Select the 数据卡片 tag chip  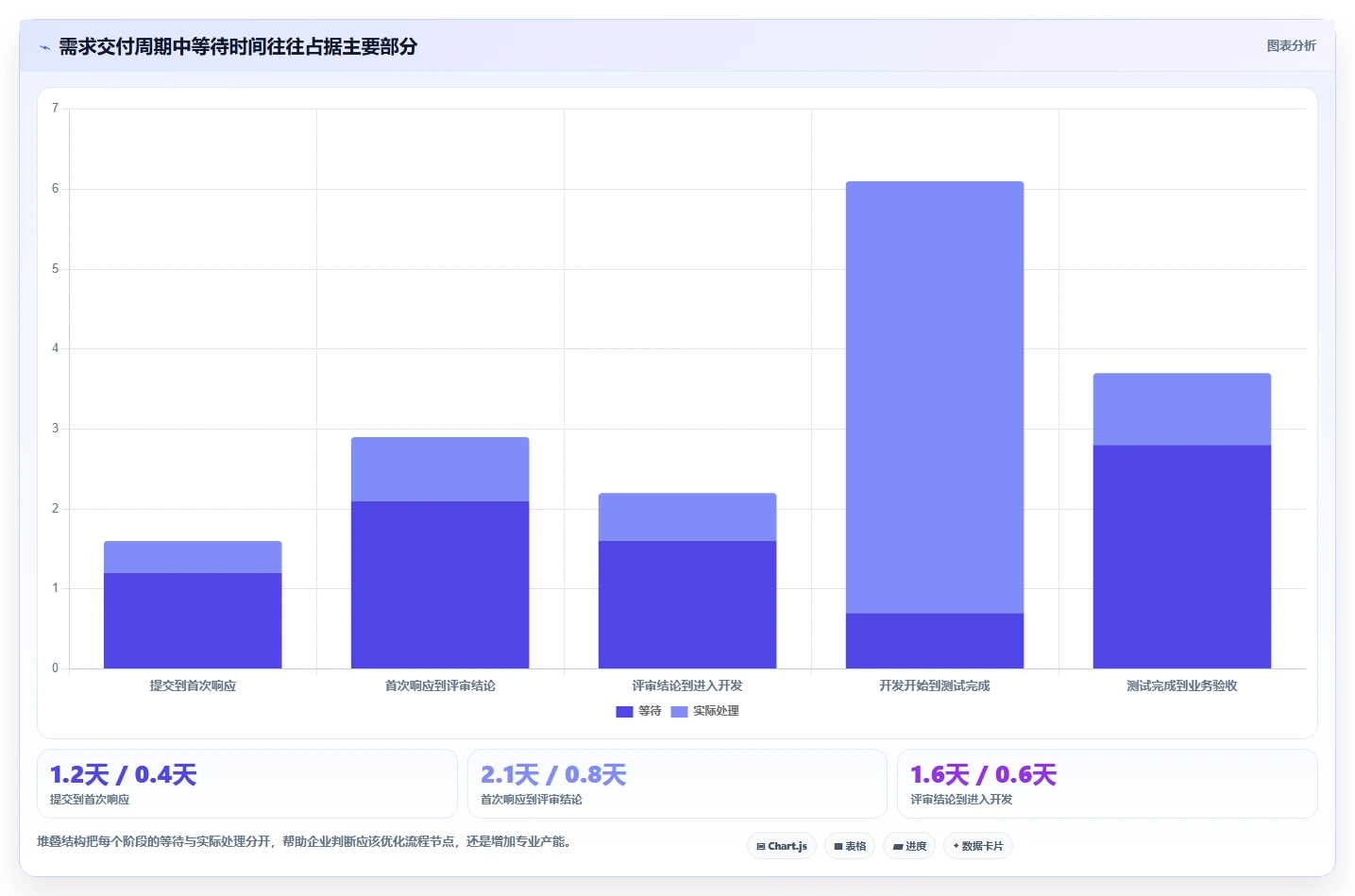coord(978,846)
